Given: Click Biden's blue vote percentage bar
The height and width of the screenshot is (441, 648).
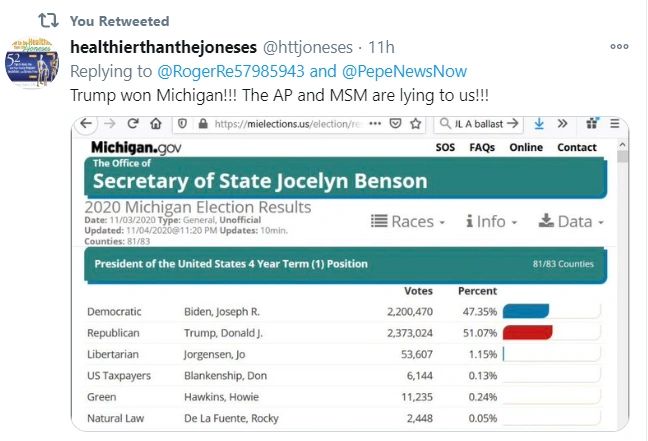Looking at the screenshot, I should 526,311.
